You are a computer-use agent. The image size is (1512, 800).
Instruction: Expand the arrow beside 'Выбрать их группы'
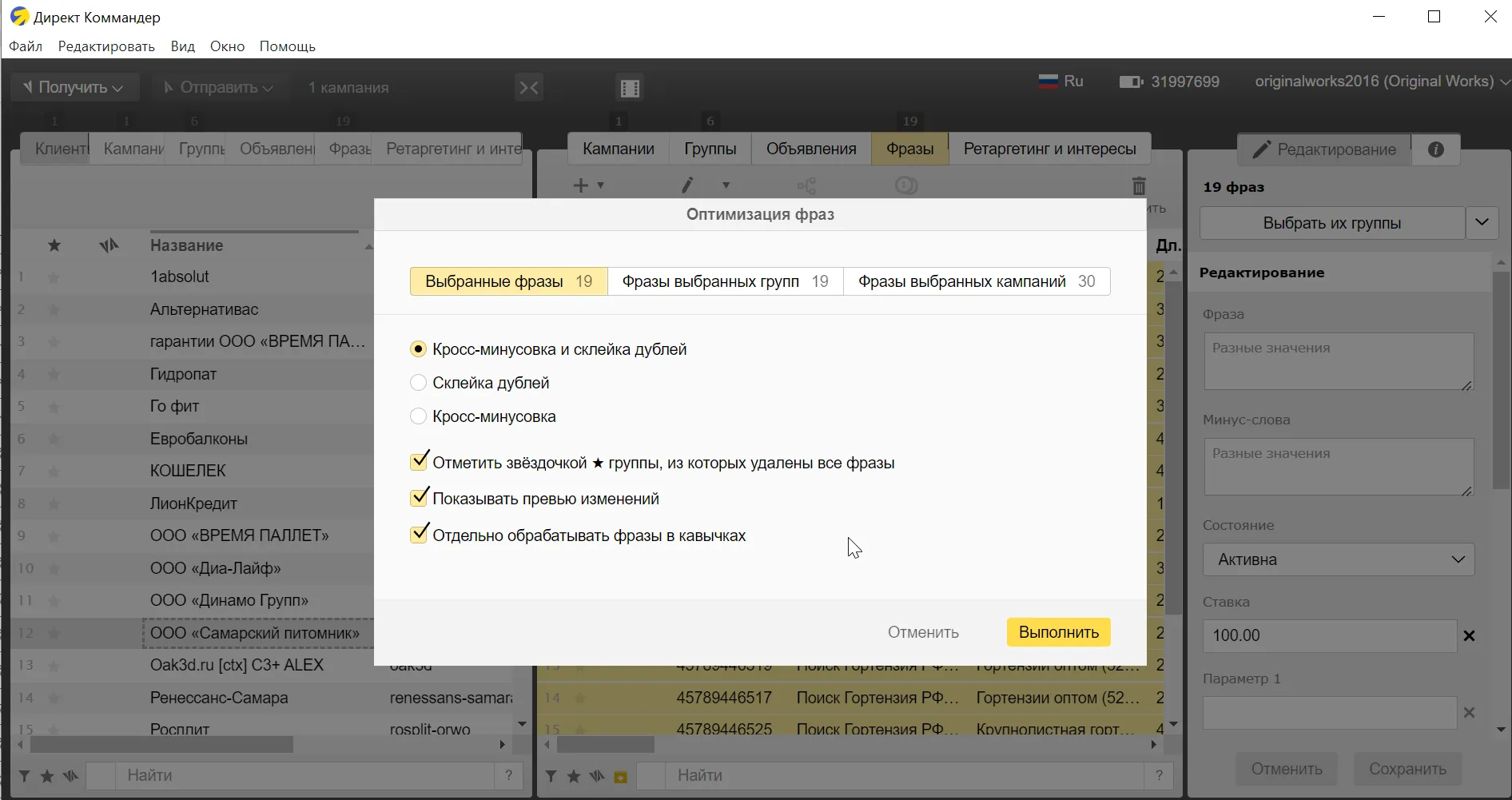pos(1482,223)
